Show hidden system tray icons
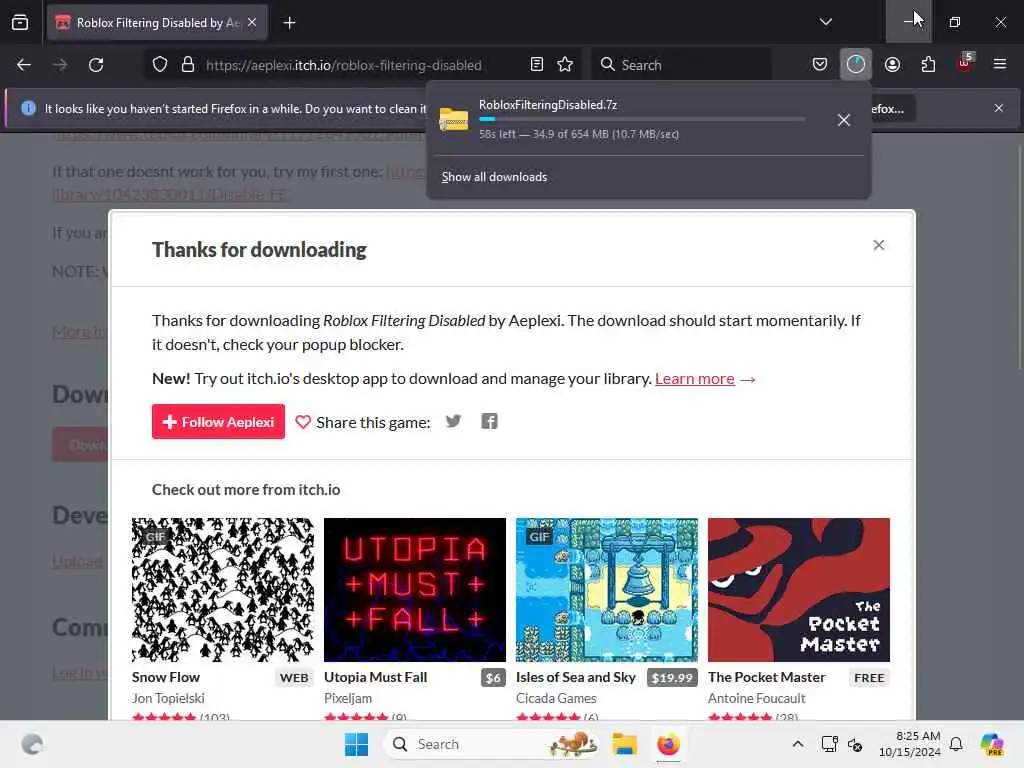1024x768 pixels. [x=798, y=744]
